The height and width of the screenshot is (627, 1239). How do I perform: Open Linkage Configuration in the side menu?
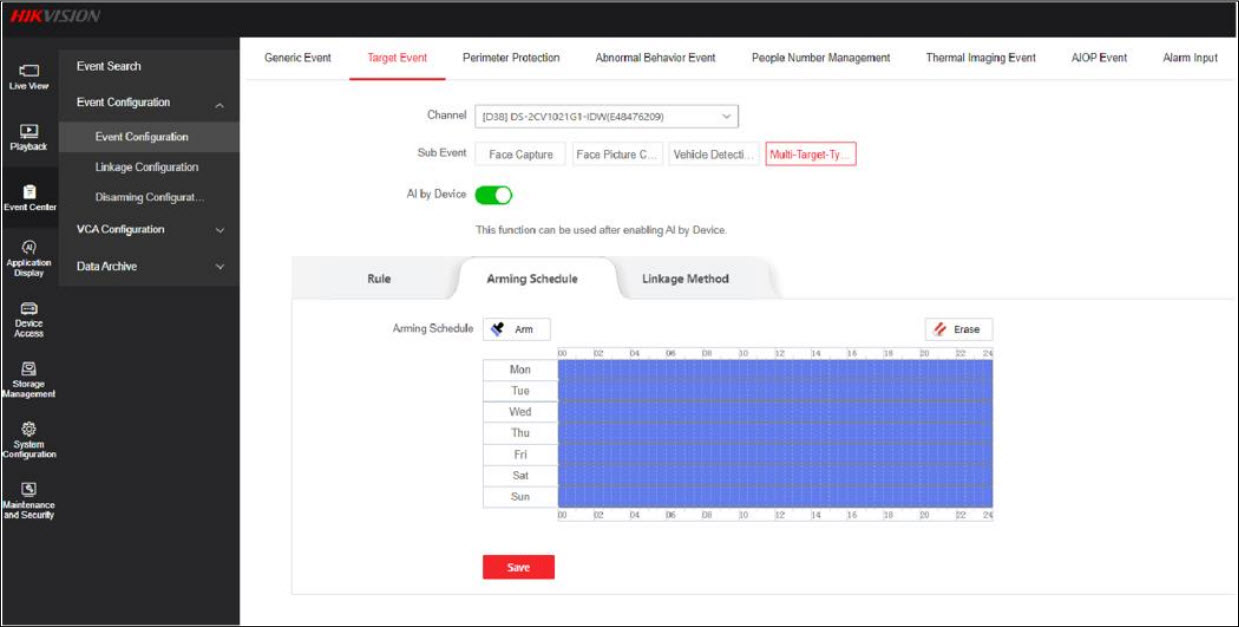pos(147,167)
